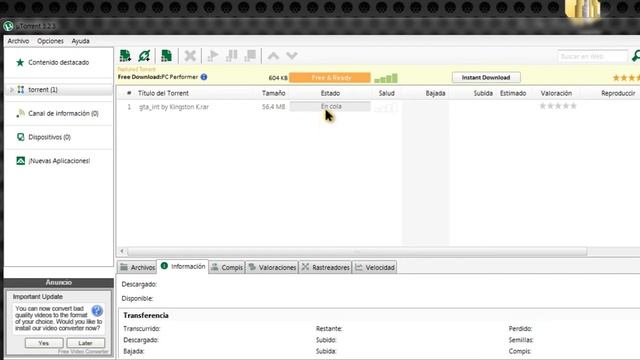Click the uTorrent logo in title bar

click(8, 26)
